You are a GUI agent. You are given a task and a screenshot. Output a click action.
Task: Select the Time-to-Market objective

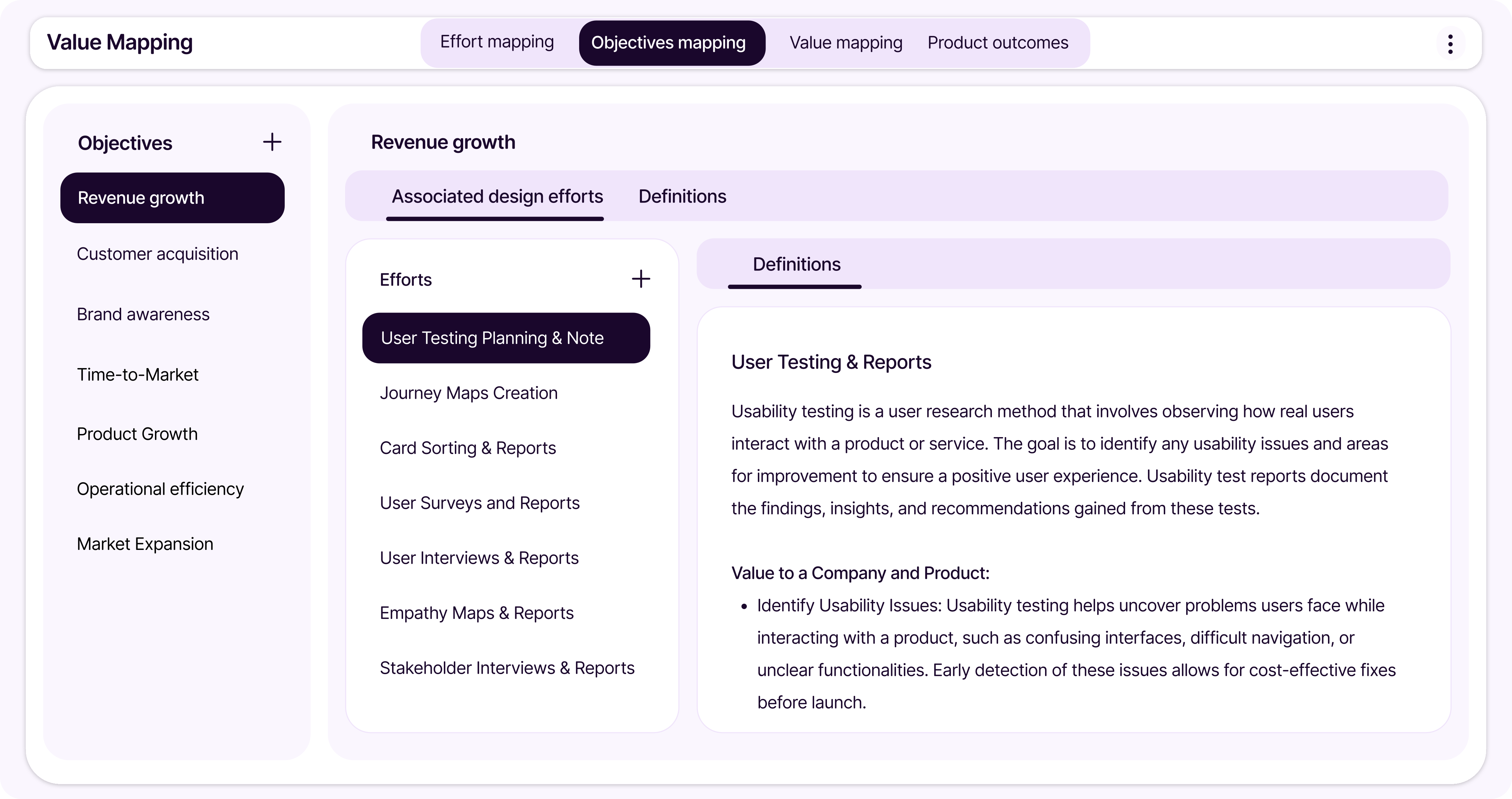137,375
